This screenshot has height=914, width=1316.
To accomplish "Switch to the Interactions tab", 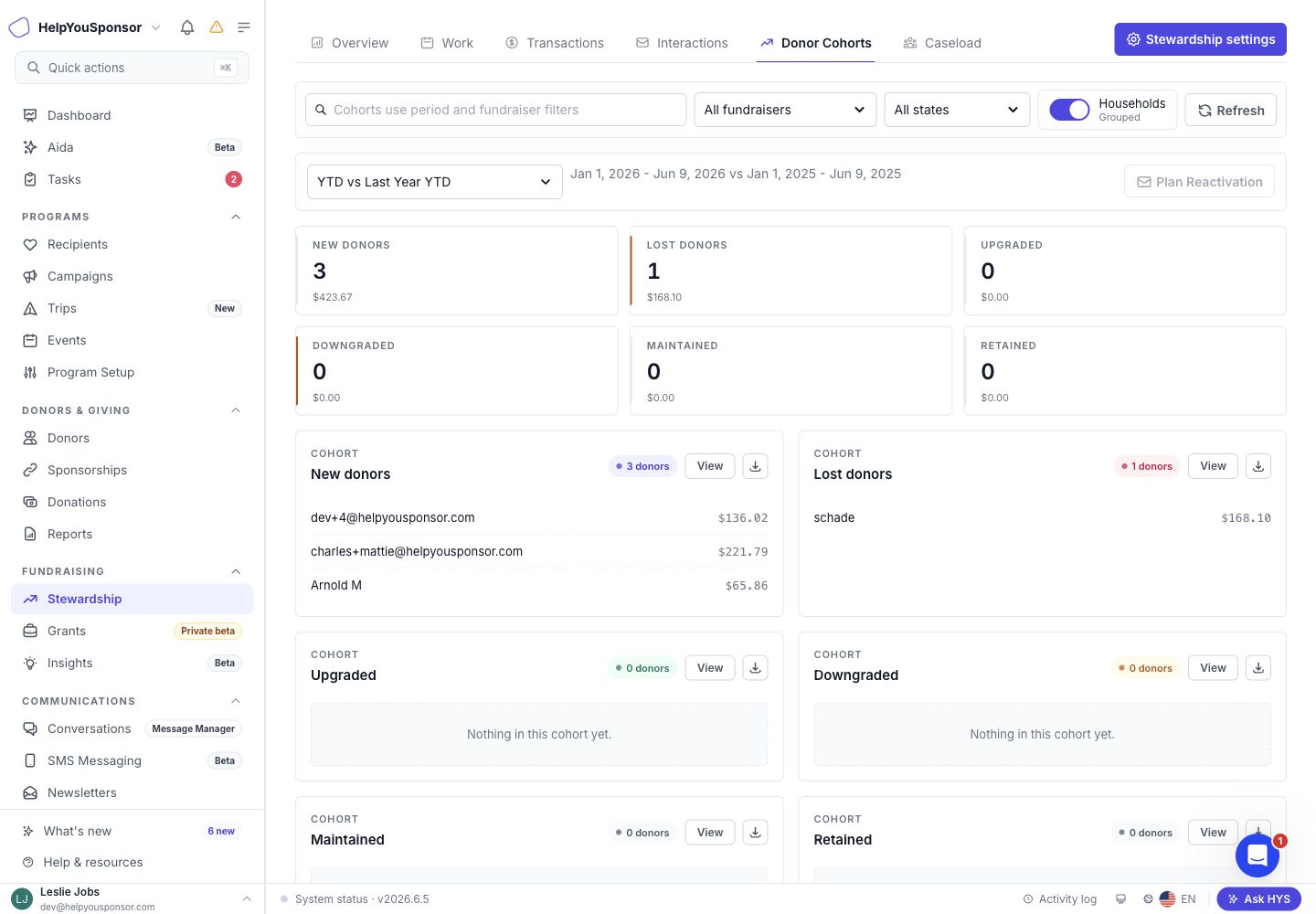I will tap(682, 43).
